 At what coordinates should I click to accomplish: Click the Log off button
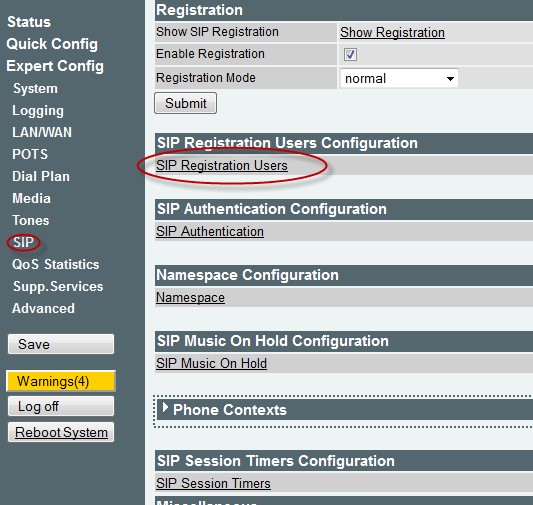61,406
